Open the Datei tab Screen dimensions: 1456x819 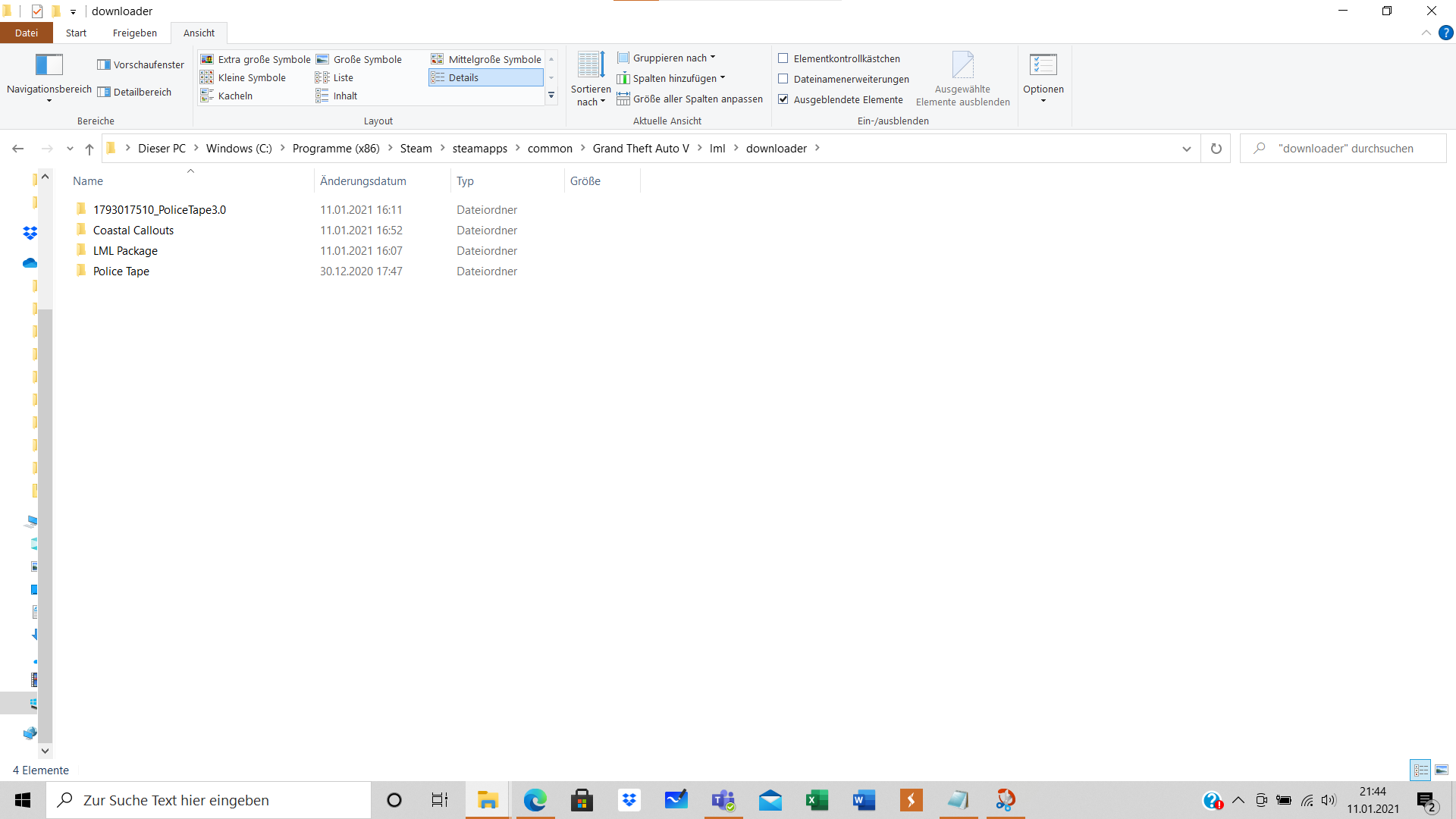tap(26, 33)
